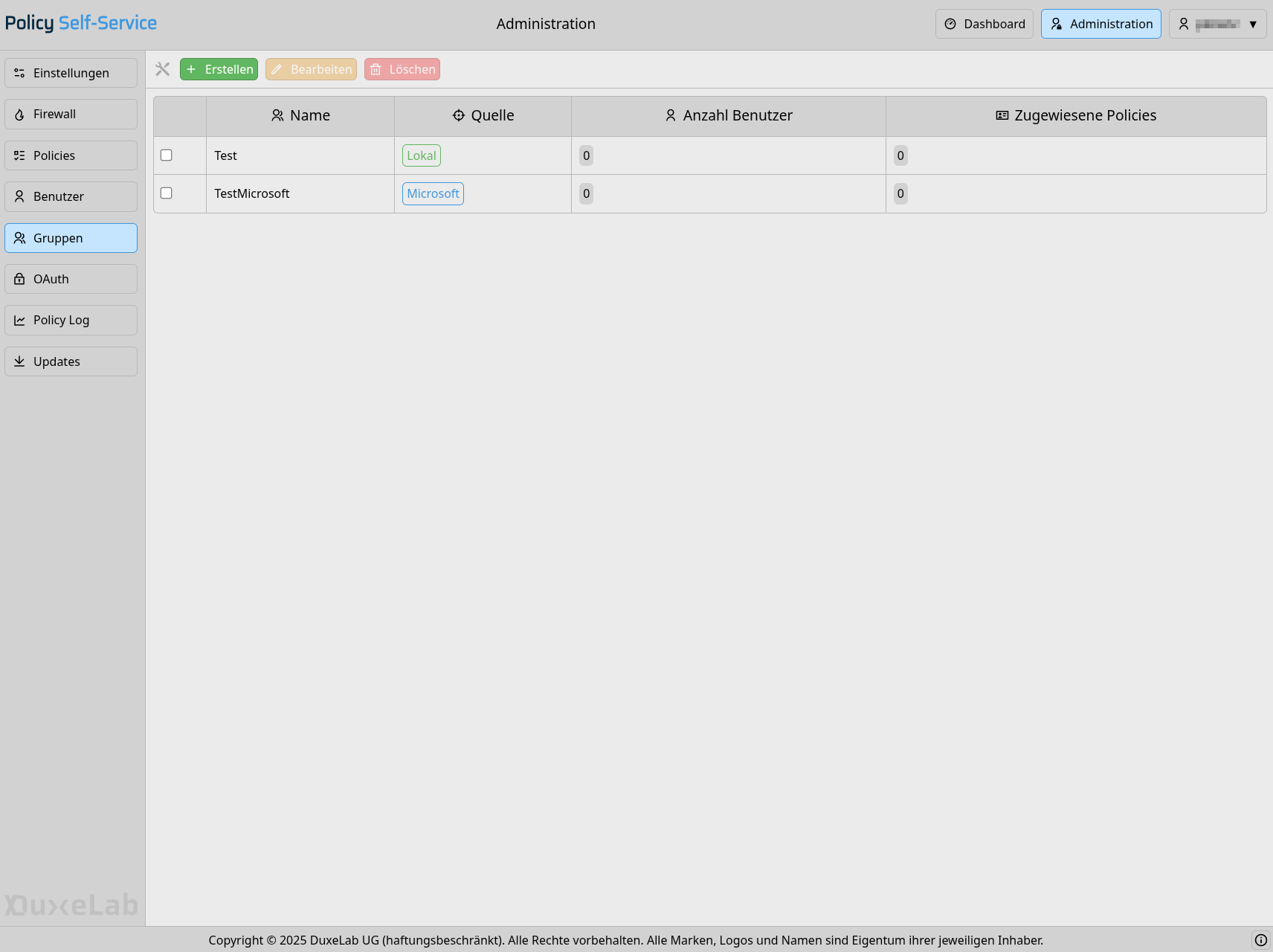Viewport: 1273px width, 952px height.
Task: Select the Test group checkbox
Action: coord(167,155)
